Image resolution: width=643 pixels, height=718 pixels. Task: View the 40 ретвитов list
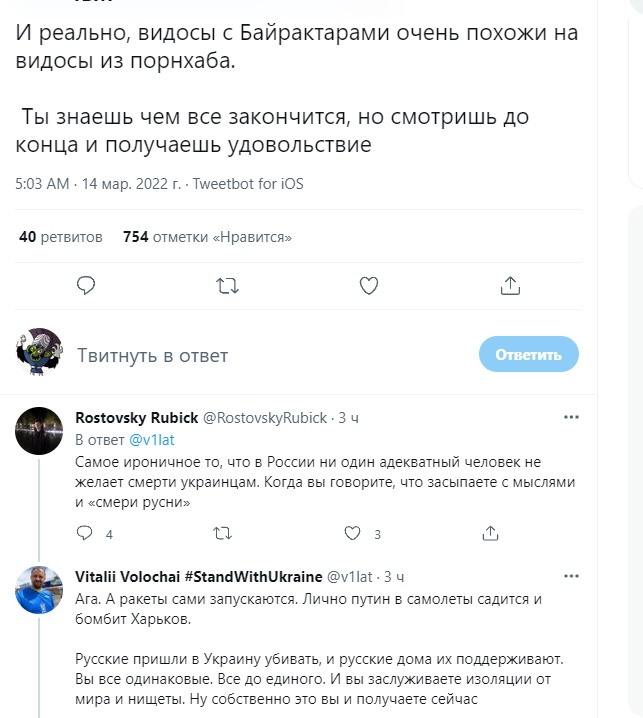61,237
